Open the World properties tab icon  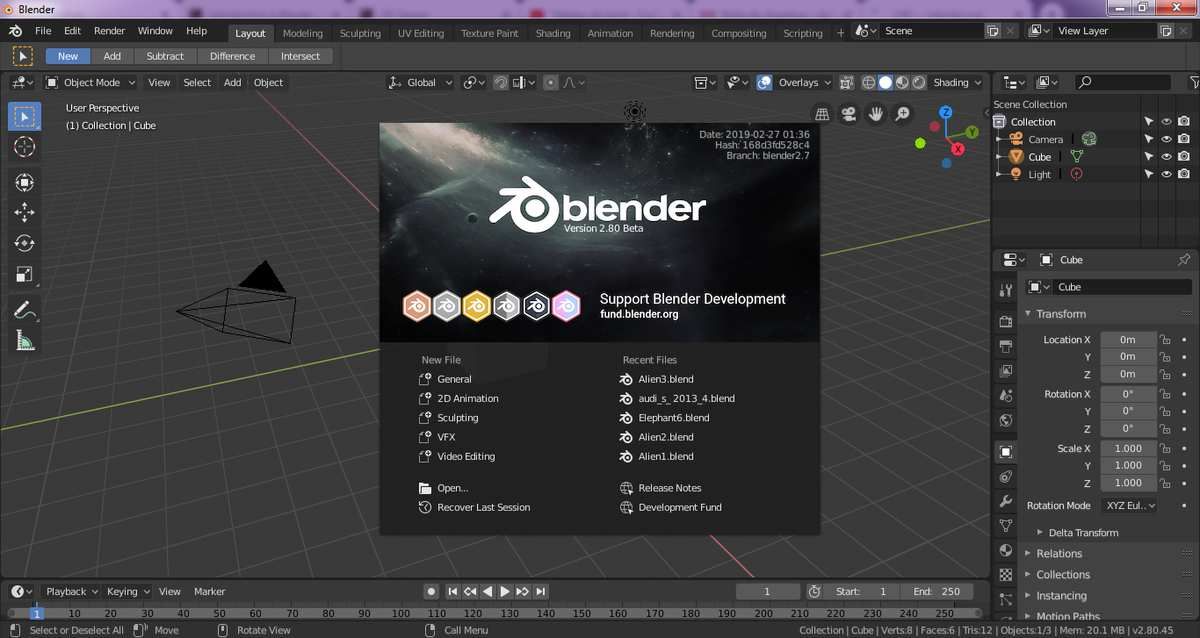pos(1006,420)
